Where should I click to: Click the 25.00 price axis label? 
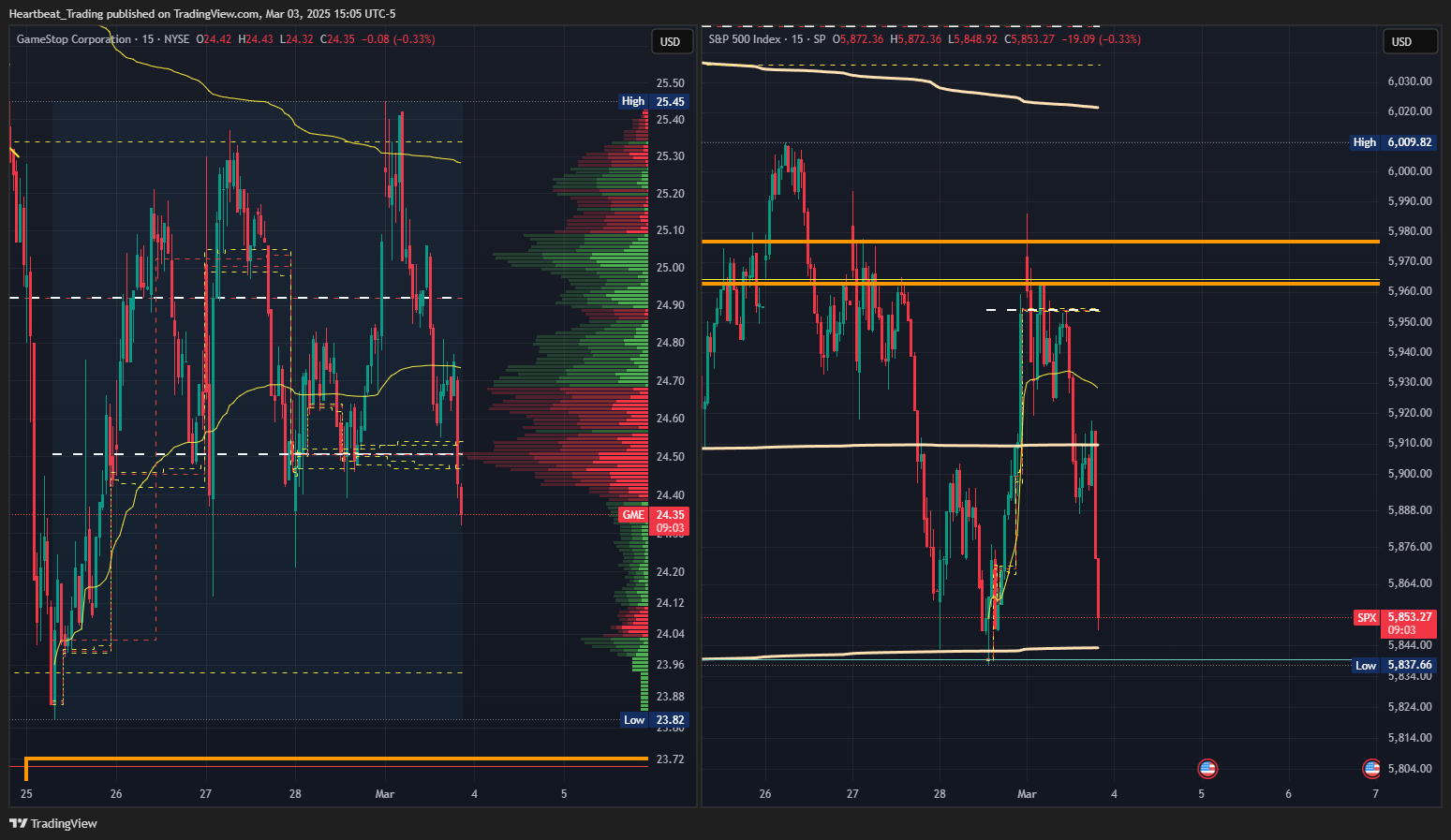pos(670,268)
